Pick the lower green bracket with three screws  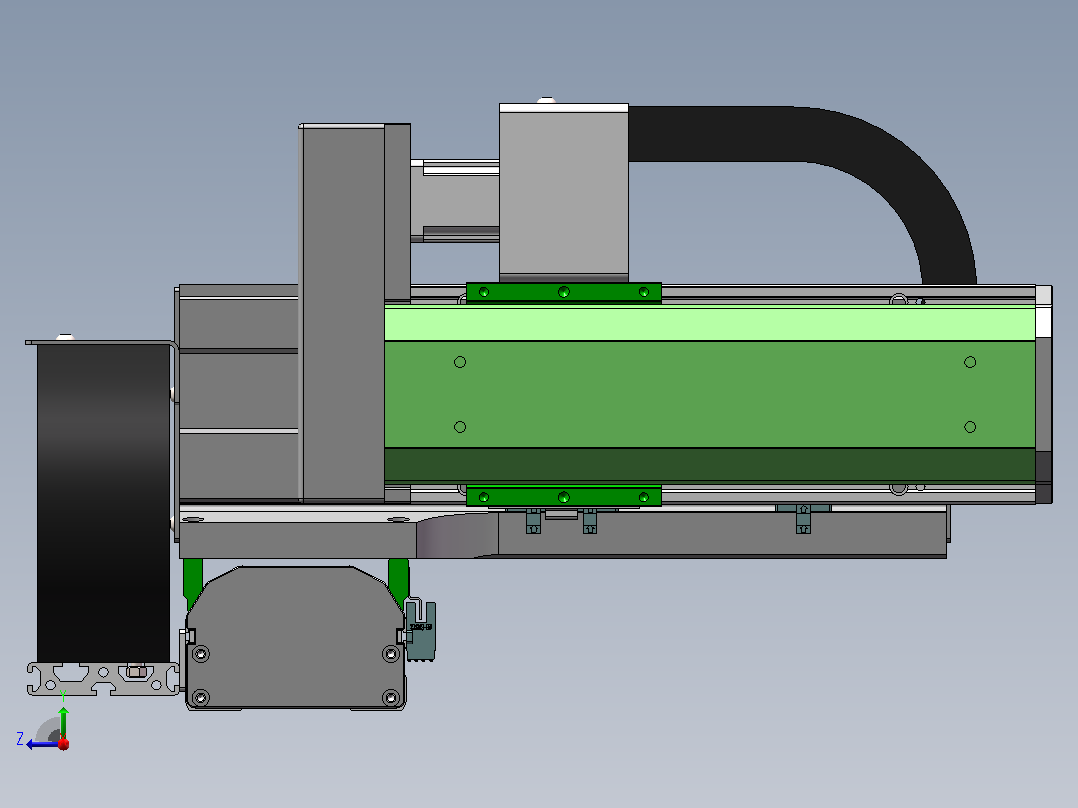click(564, 496)
